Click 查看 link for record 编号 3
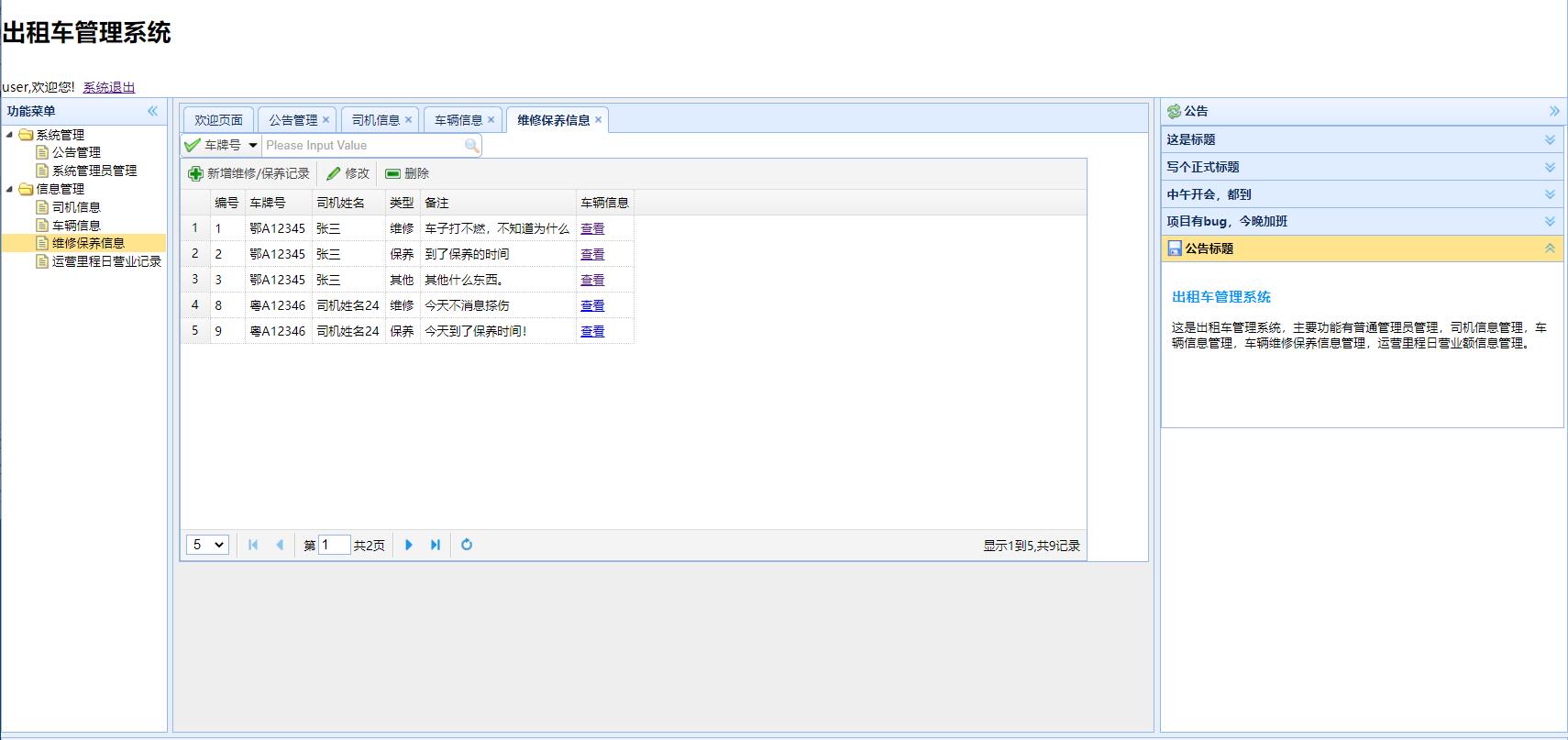 592,280
